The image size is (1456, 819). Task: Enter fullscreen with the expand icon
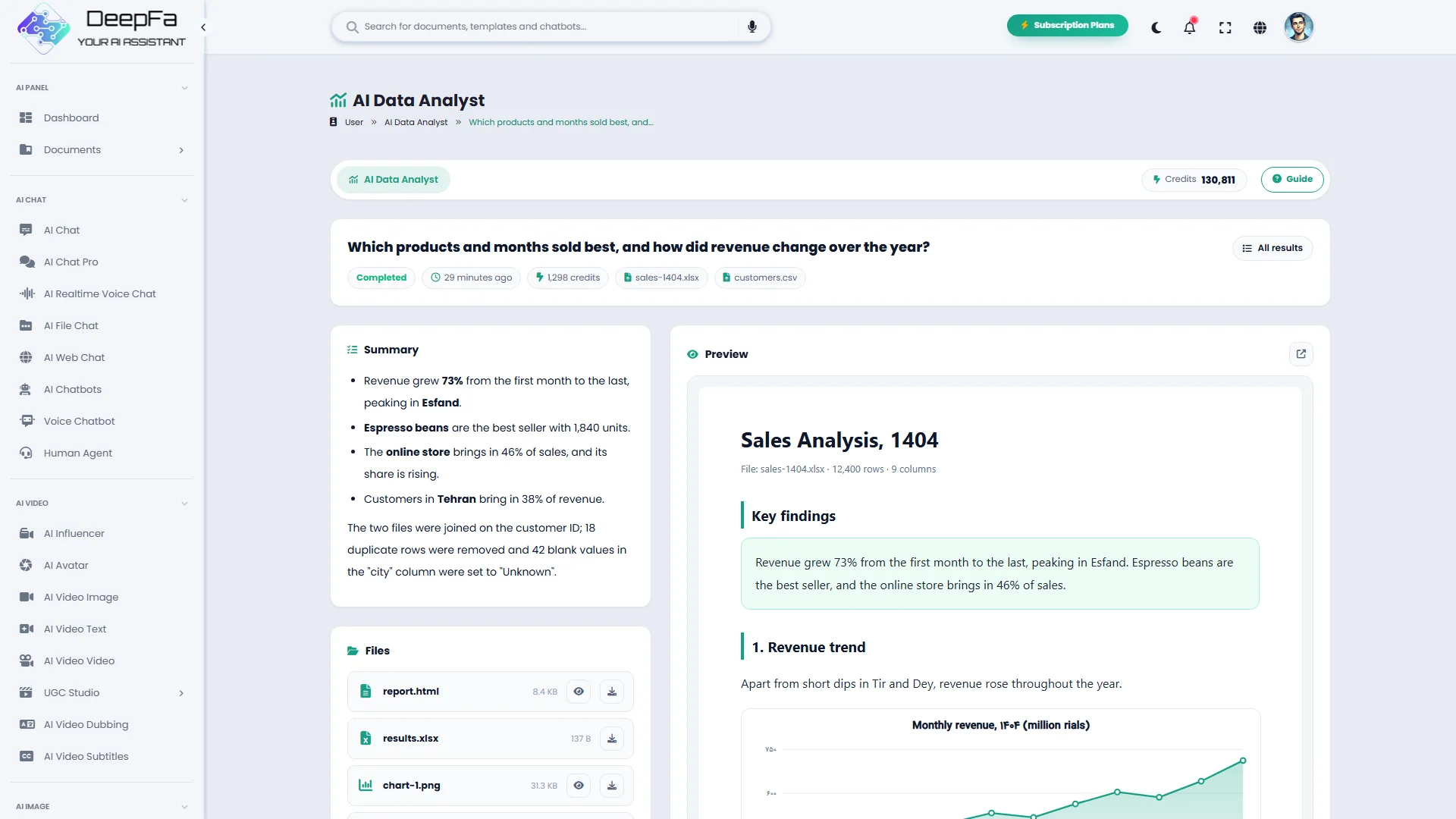click(x=1225, y=28)
